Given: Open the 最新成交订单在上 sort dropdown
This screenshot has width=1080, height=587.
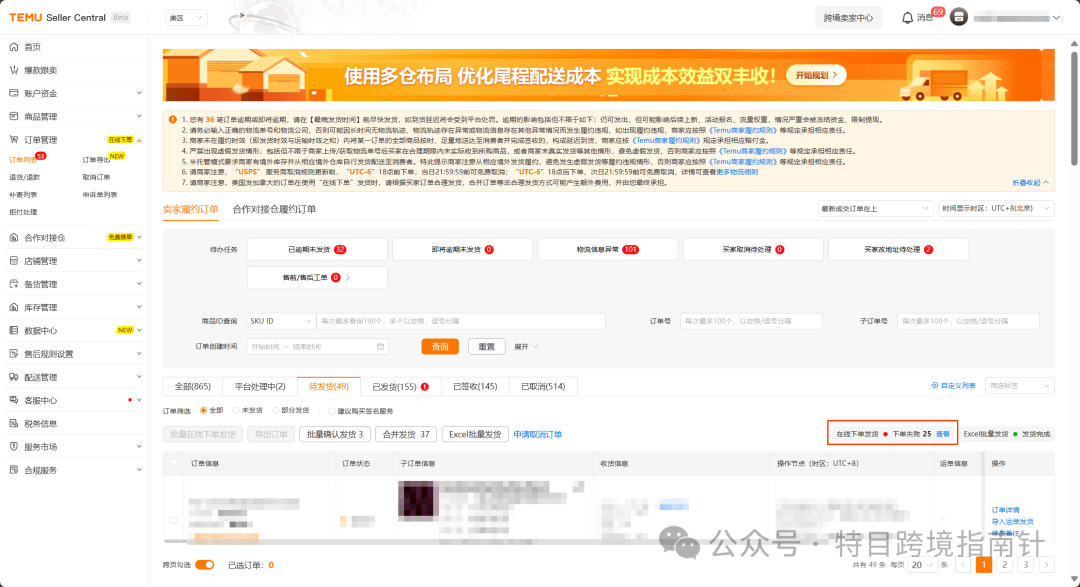Looking at the screenshot, I should point(875,209).
